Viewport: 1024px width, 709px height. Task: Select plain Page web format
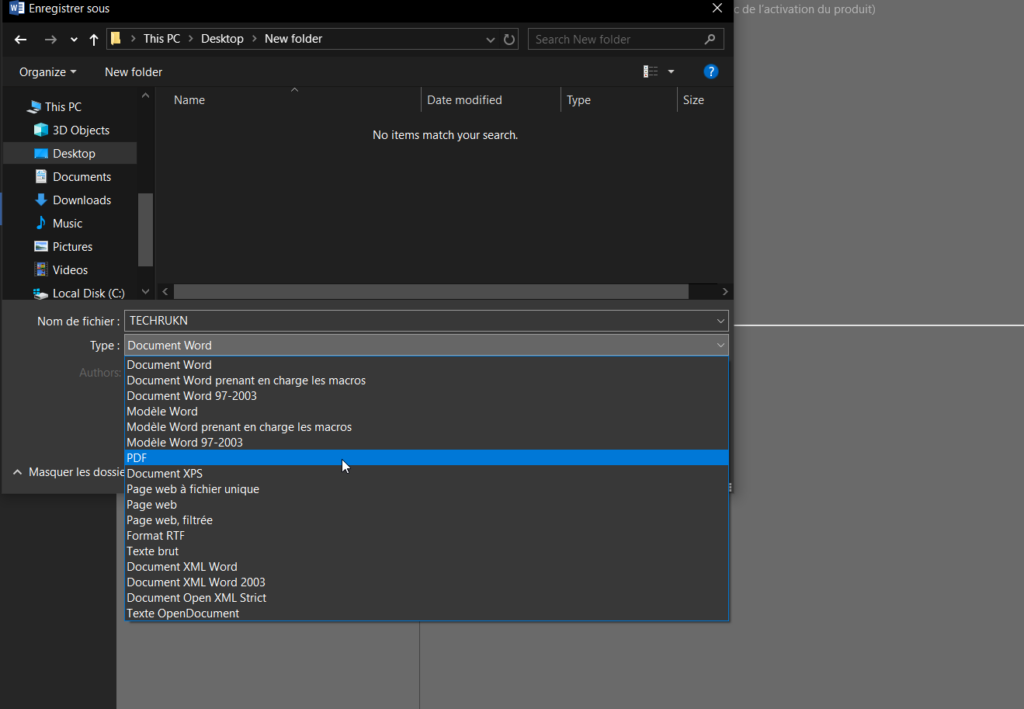coord(426,505)
